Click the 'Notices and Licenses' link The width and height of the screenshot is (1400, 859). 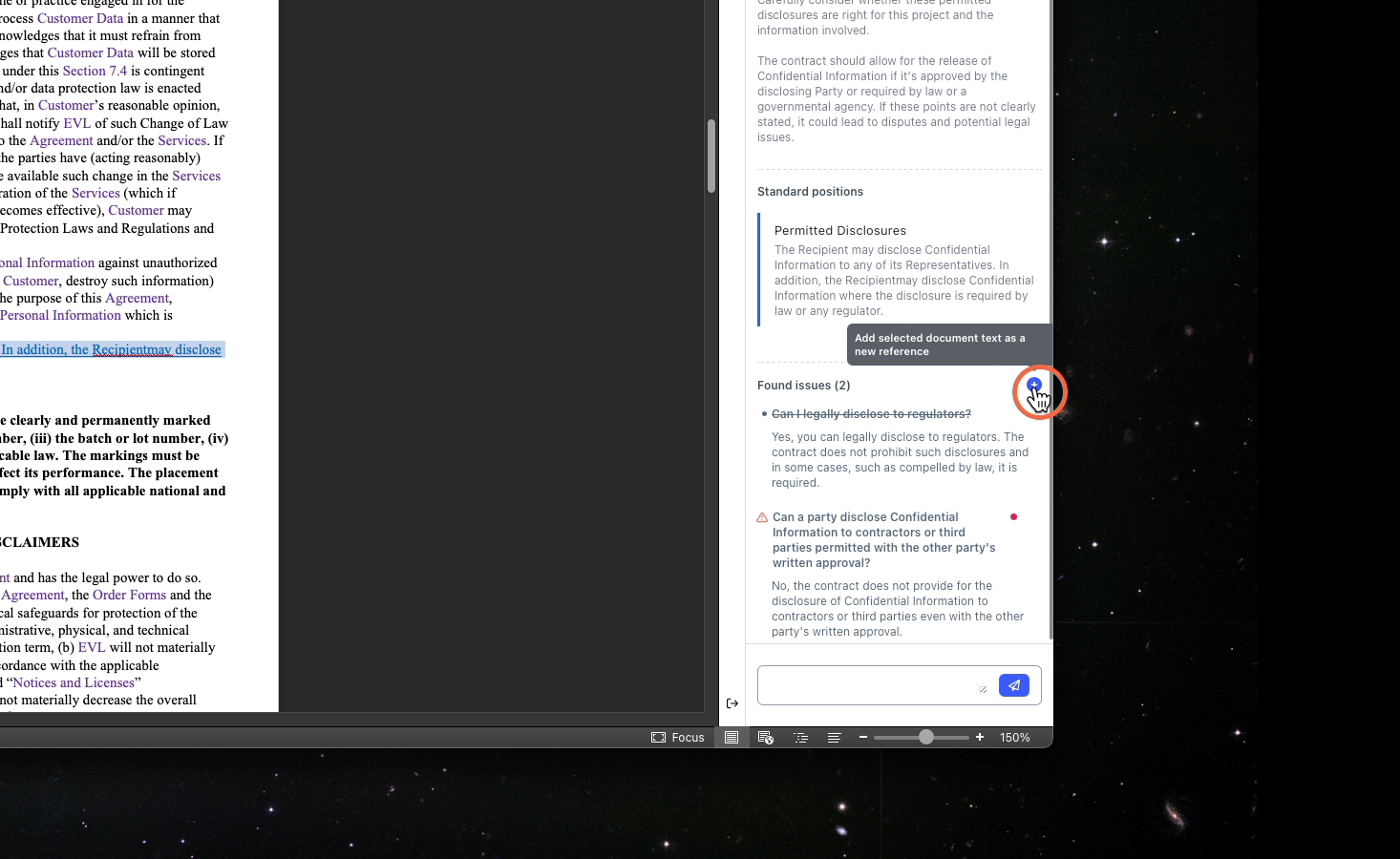[x=74, y=682]
